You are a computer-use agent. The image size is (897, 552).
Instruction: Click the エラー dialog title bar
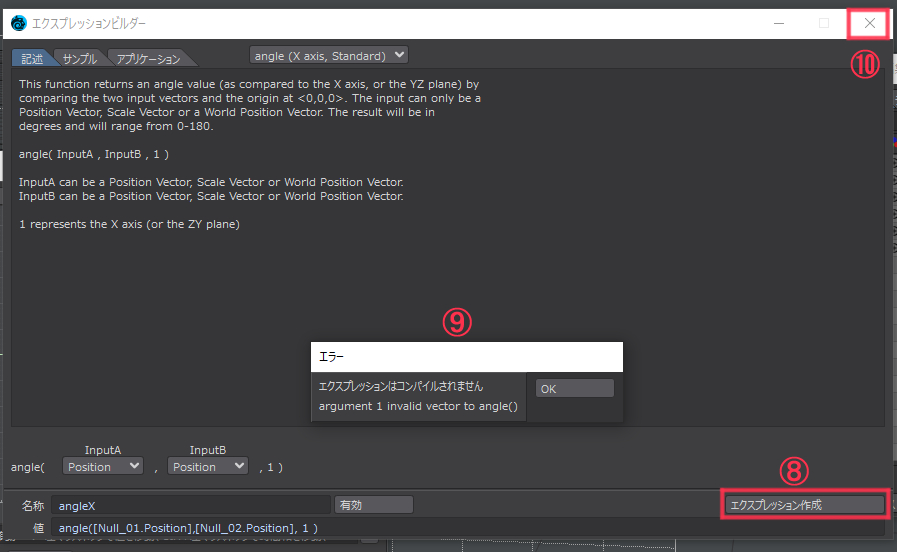point(467,357)
